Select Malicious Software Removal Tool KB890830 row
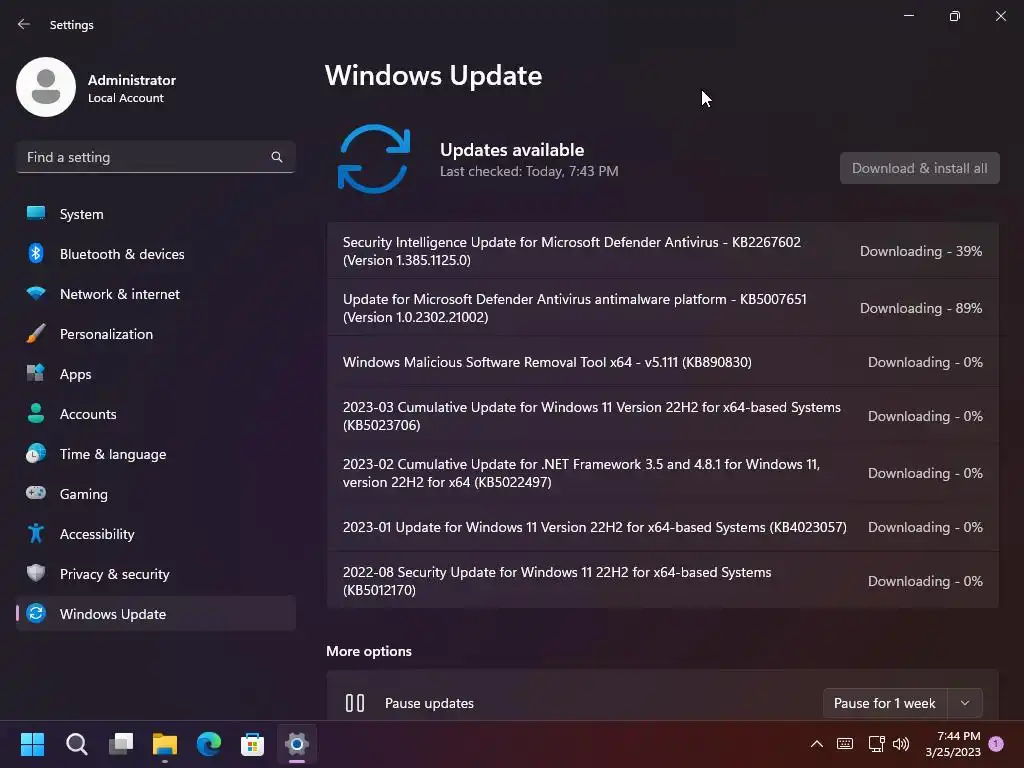The image size is (1024, 768). pyautogui.click(x=663, y=362)
